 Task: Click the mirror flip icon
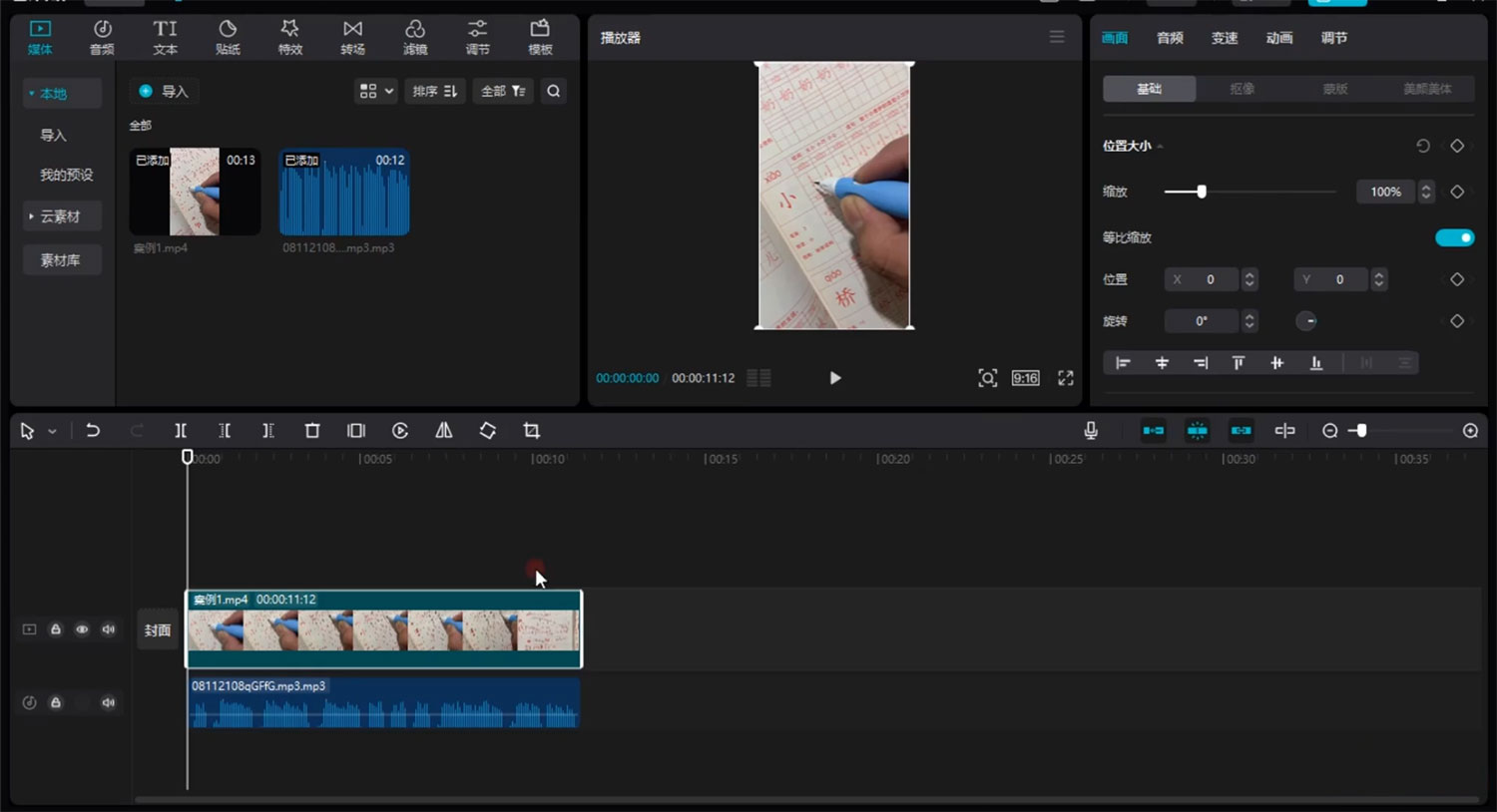pos(444,431)
